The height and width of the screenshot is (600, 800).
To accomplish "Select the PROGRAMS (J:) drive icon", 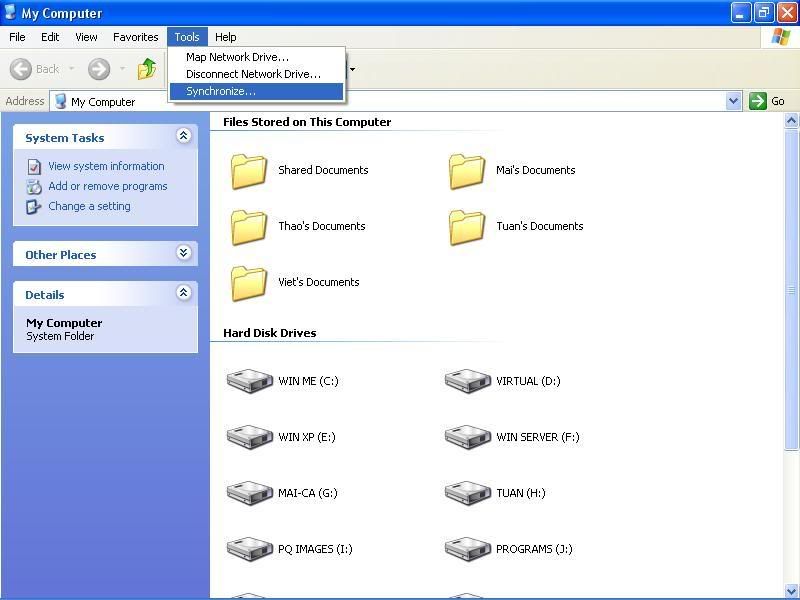I will point(467,549).
